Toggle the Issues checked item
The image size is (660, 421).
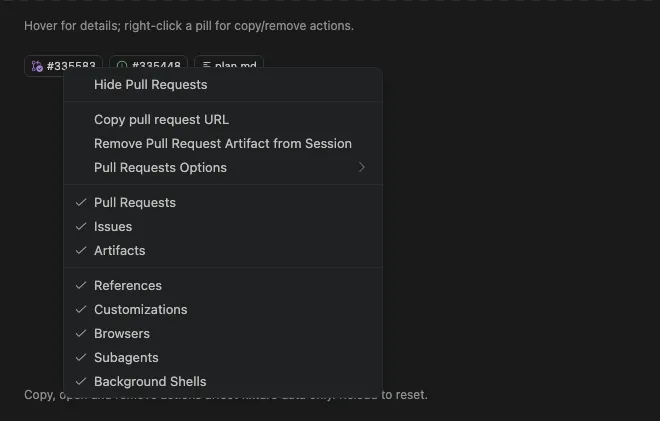coord(223,226)
